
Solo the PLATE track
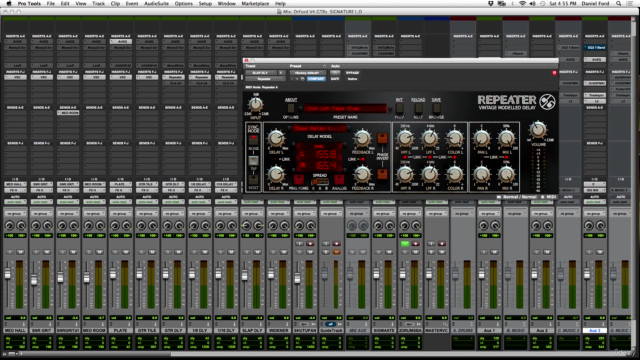115,252
